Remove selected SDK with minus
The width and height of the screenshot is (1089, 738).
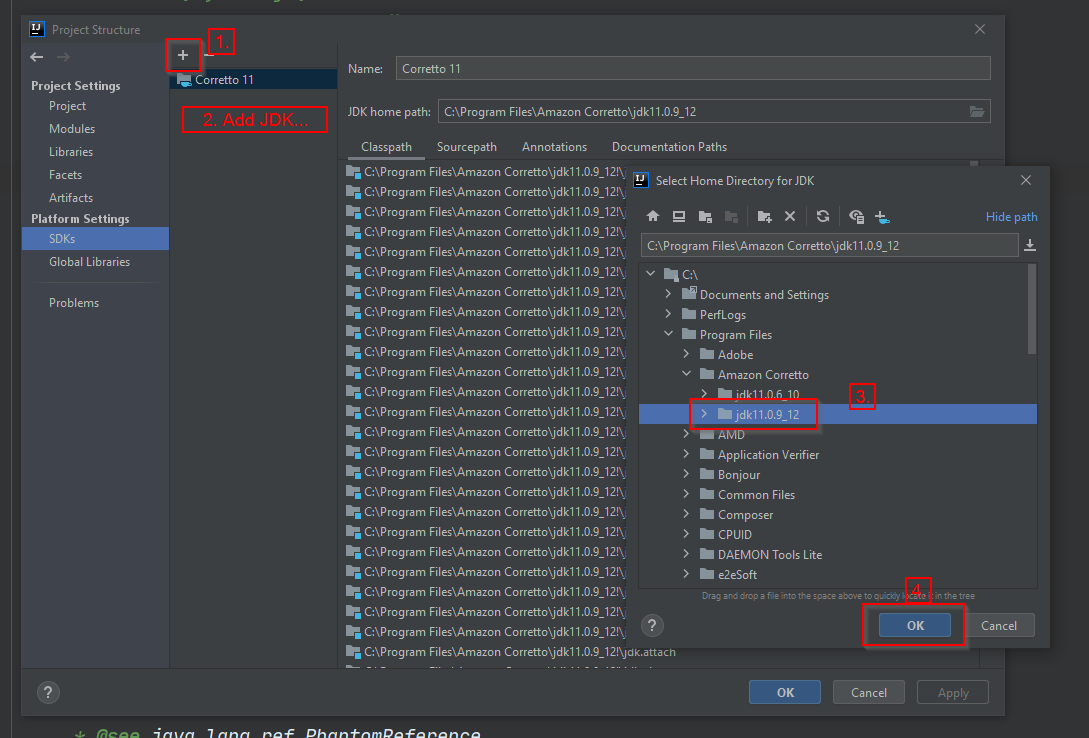[x=208, y=55]
